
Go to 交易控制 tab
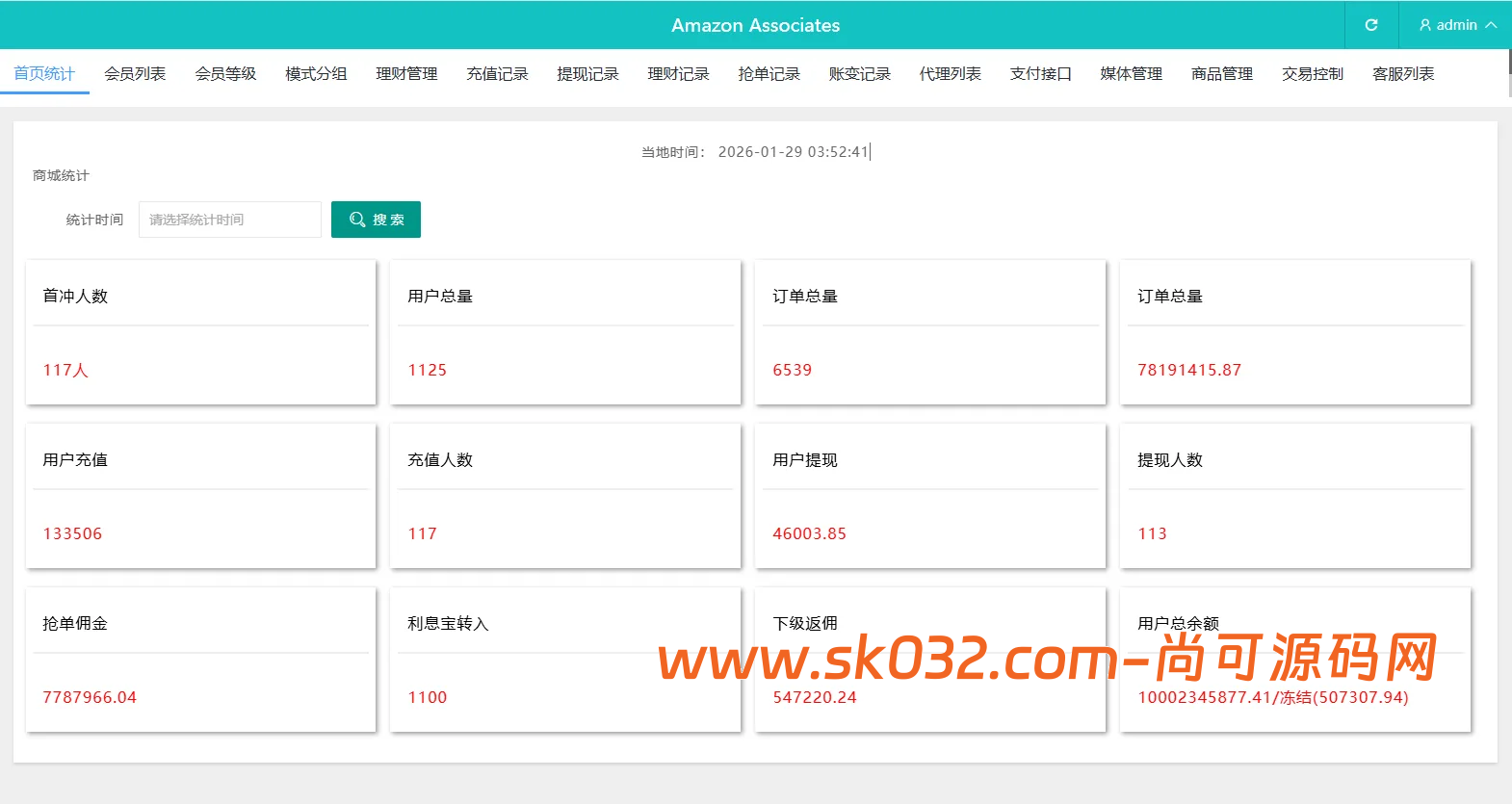[x=1312, y=73]
